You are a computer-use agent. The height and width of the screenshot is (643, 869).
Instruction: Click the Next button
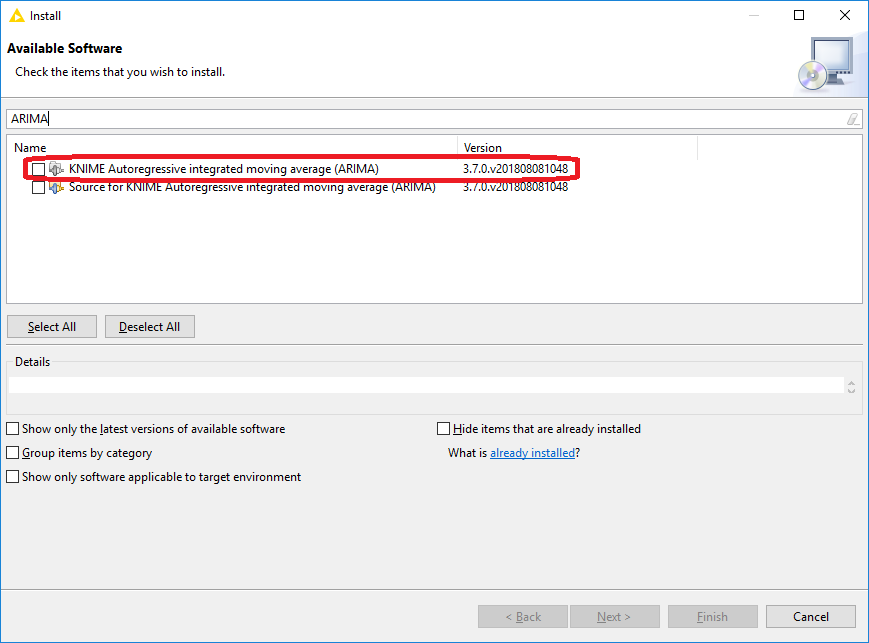pyautogui.click(x=615, y=616)
